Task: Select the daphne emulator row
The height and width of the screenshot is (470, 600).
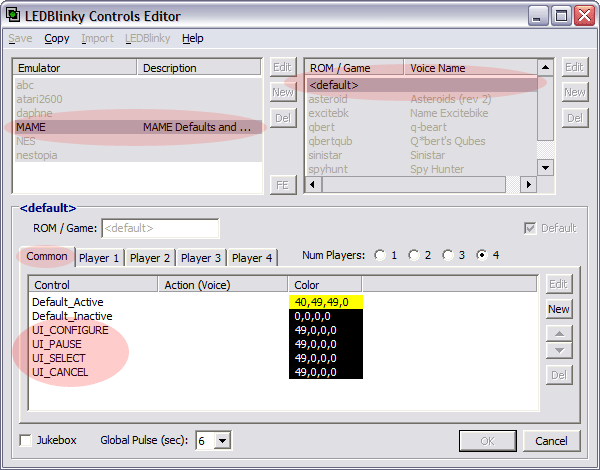Action: [x=138, y=113]
